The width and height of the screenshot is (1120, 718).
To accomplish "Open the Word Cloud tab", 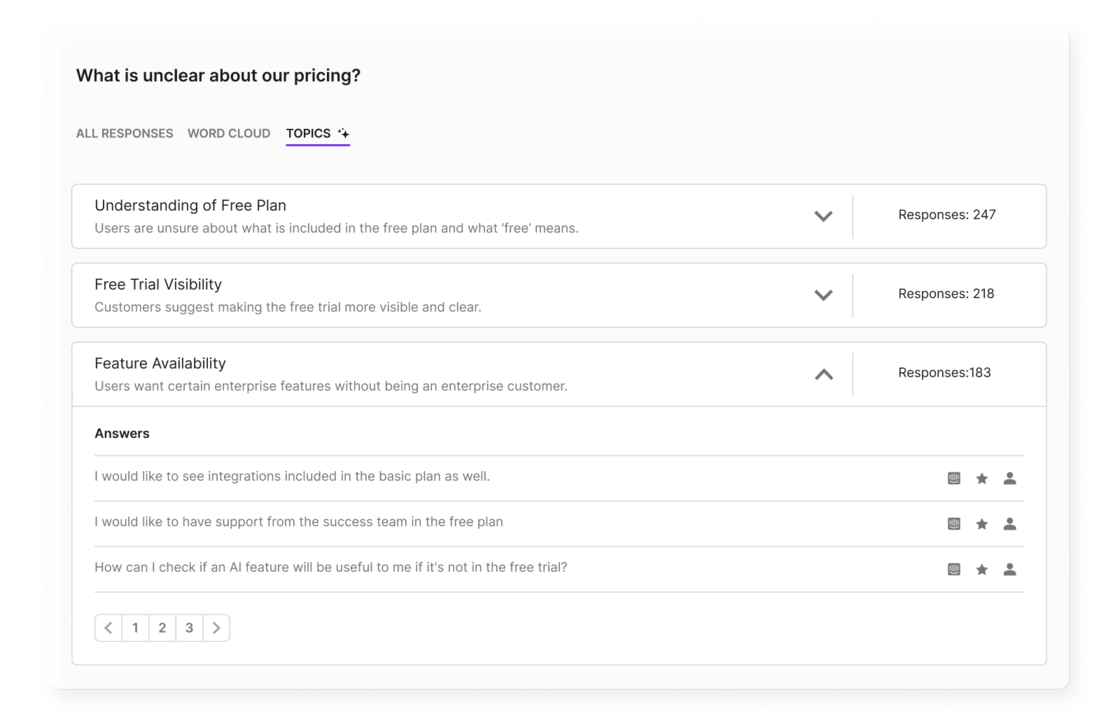I will pos(228,133).
